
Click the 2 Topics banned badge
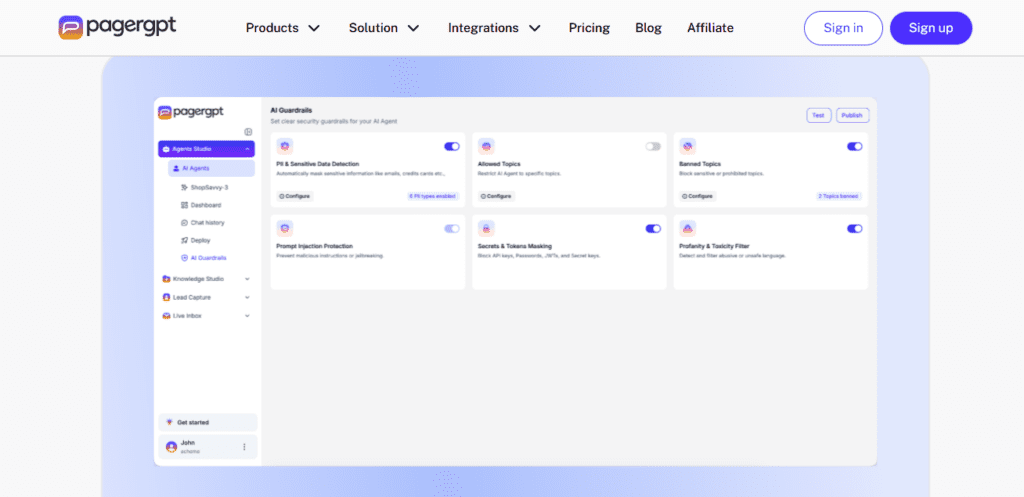point(839,196)
